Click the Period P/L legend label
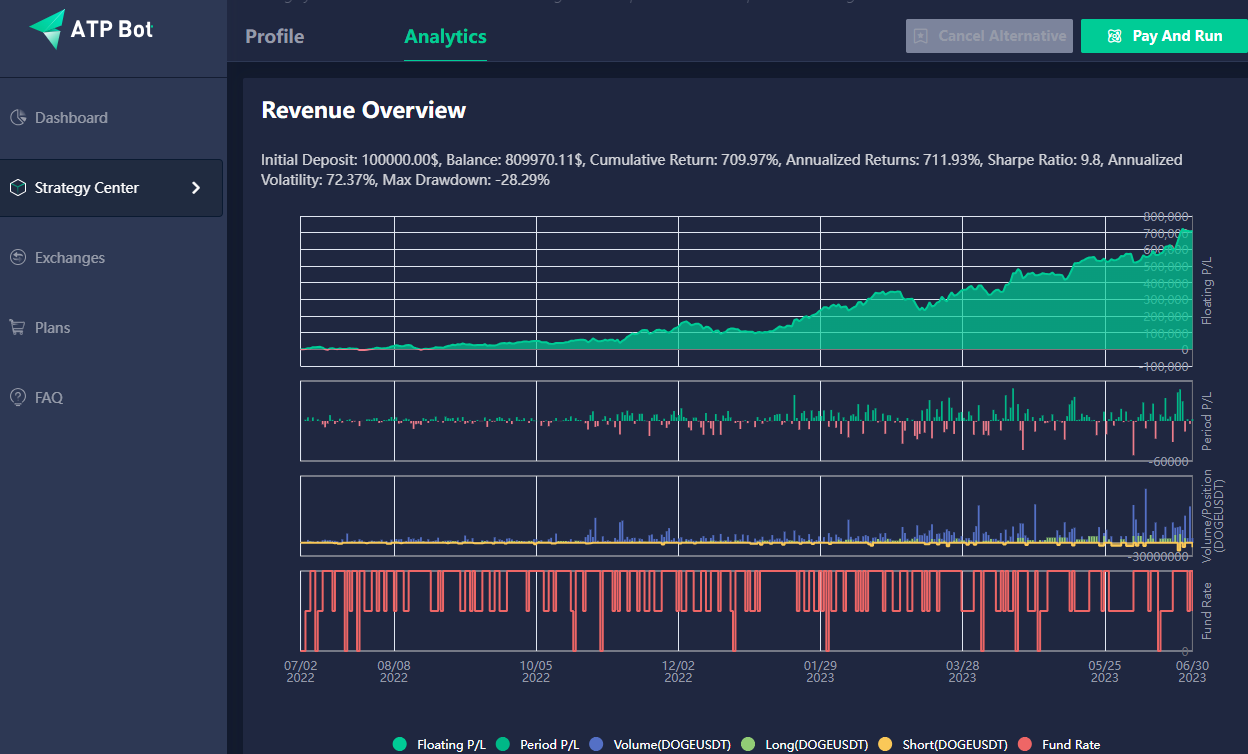 point(549,745)
